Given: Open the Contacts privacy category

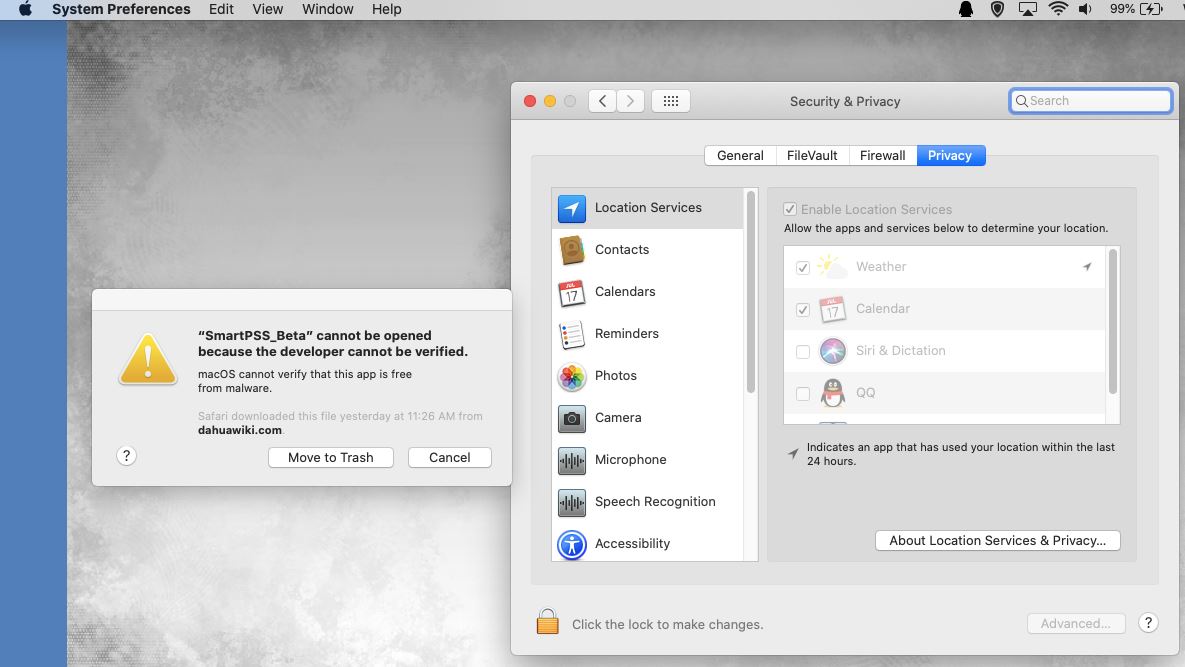Looking at the screenshot, I should tap(621, 250).
